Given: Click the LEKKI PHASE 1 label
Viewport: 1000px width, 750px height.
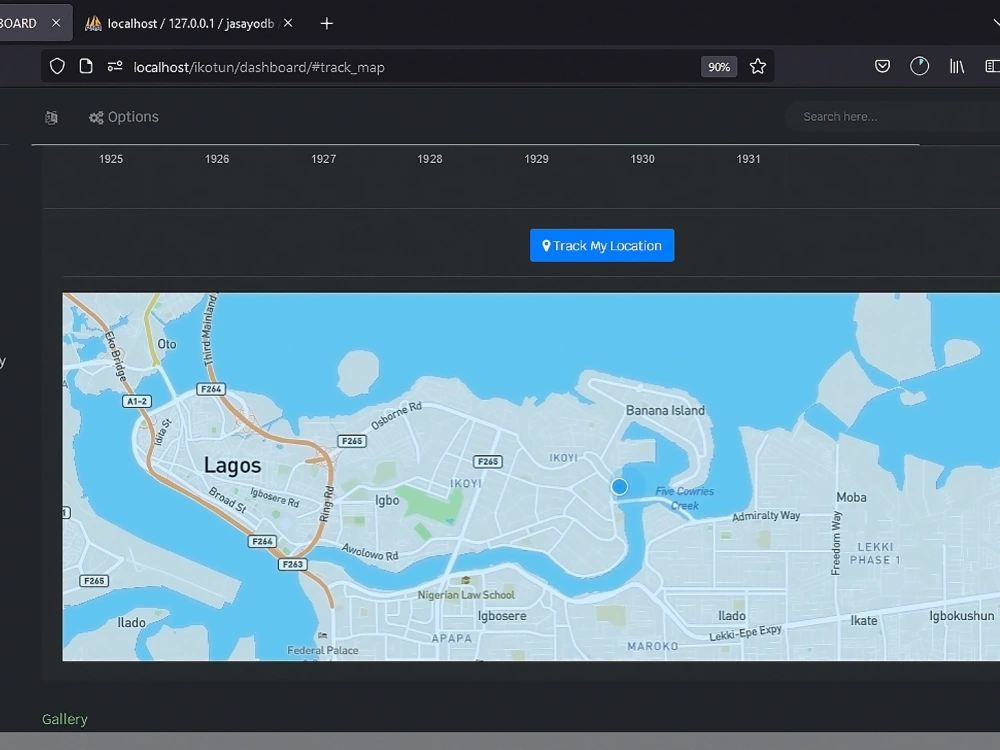Looking at the screenshot, I should click(x=875, y=554).
